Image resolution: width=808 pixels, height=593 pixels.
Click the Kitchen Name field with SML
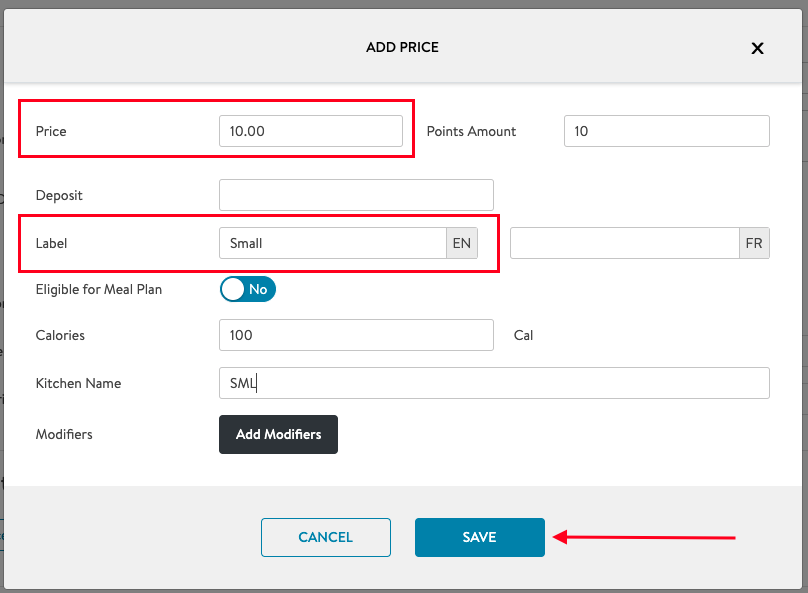(494, 383)
